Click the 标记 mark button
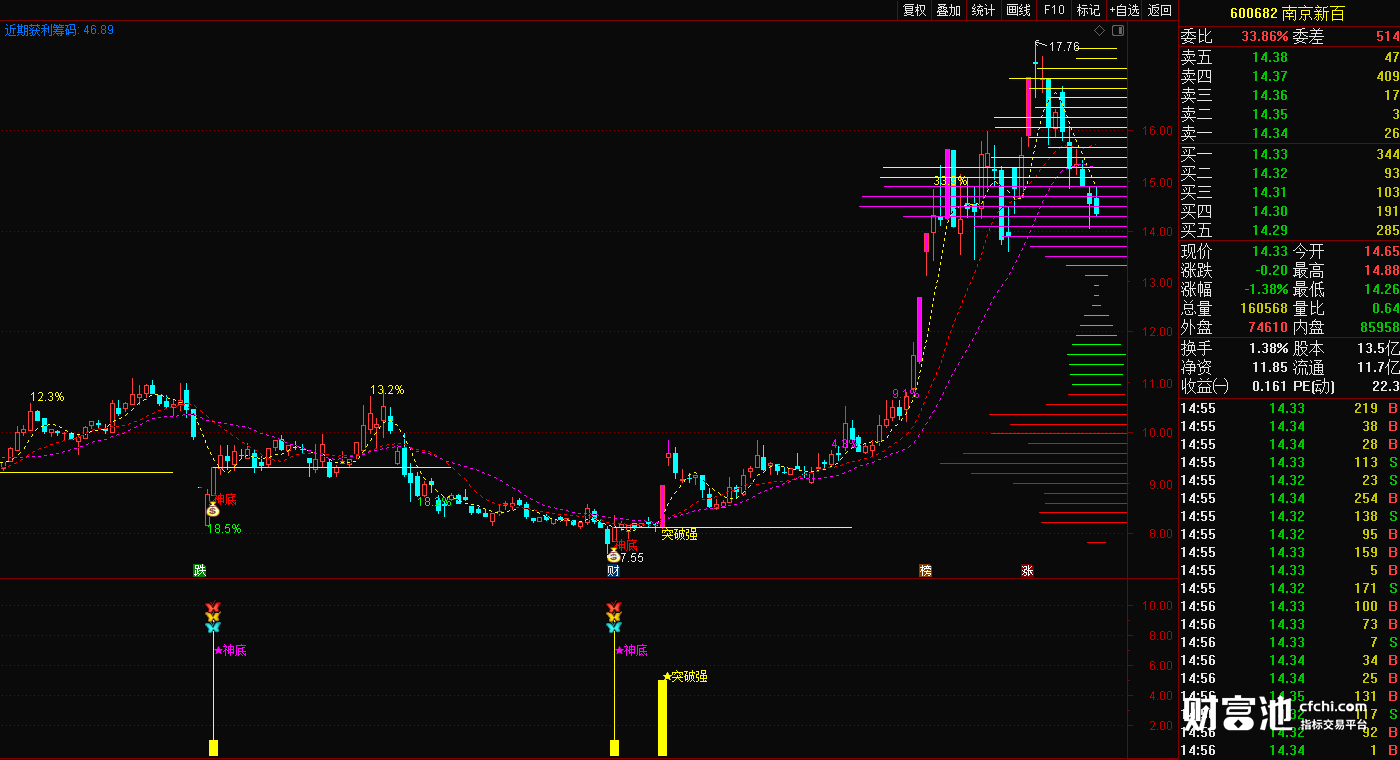Viewport: 1400px width, 760px height. 1088,10
